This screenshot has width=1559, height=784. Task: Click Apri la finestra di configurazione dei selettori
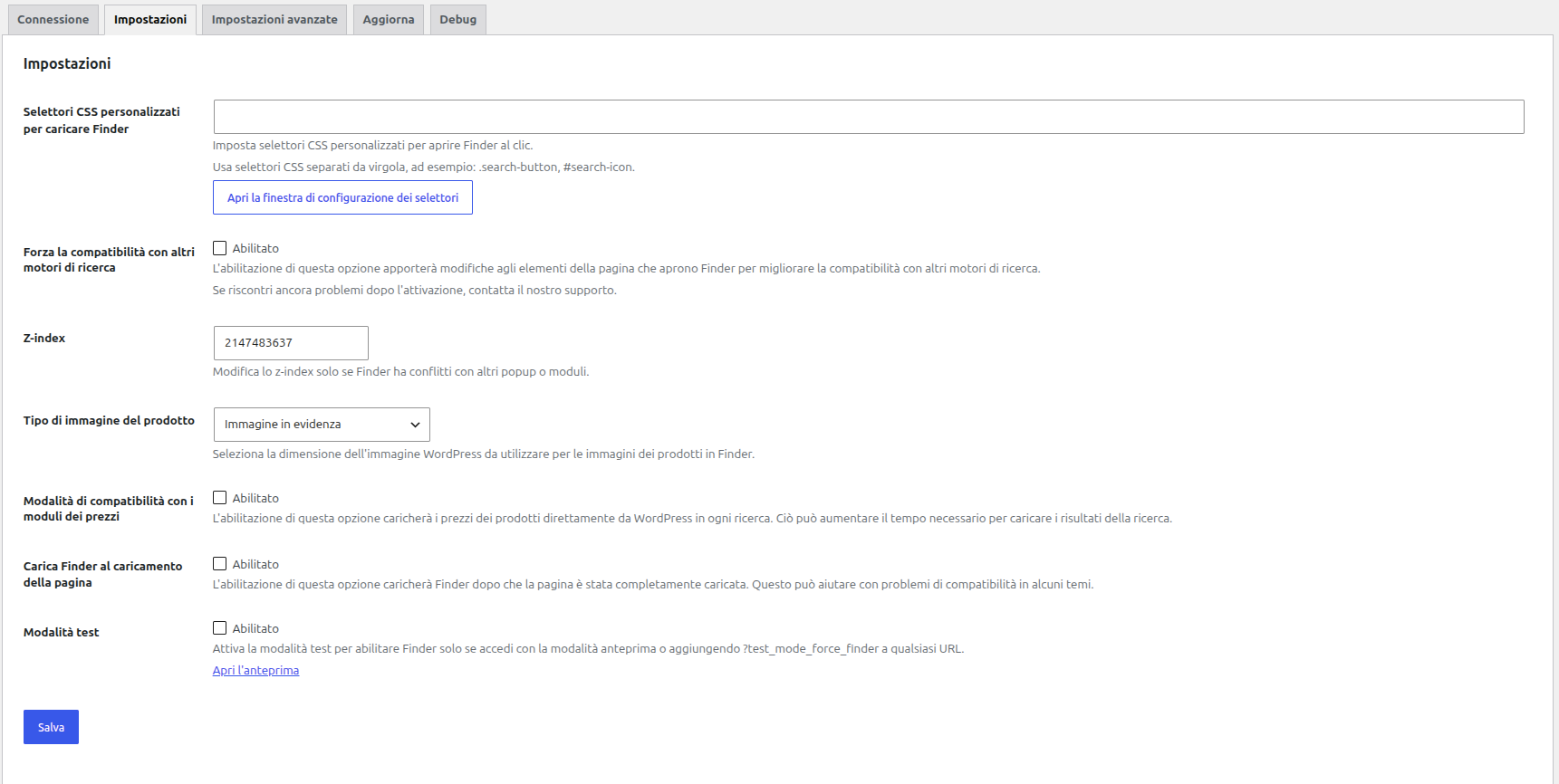click(343, 198)
